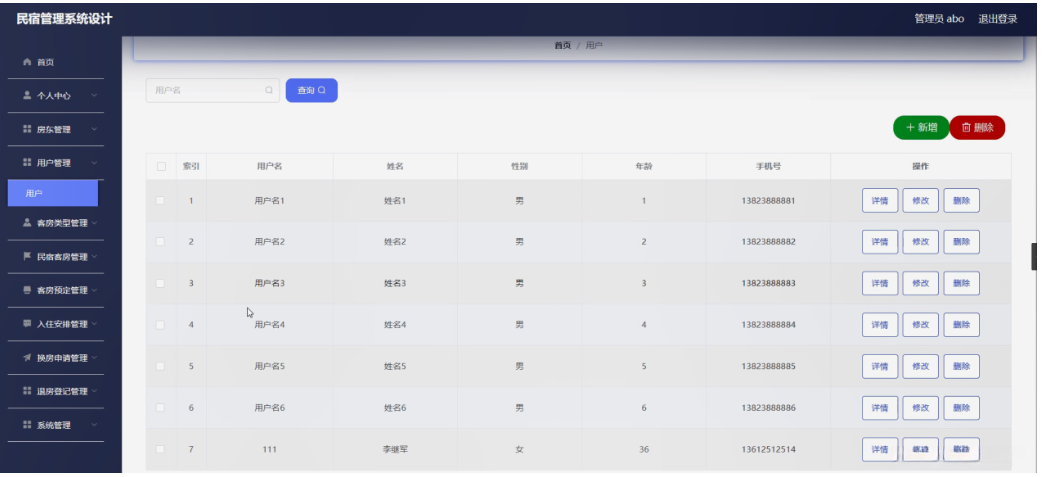Click the 管理员 abo account label
This screenshot has height=477, width=1045.
pyautogui.click(x=939, y=19)
